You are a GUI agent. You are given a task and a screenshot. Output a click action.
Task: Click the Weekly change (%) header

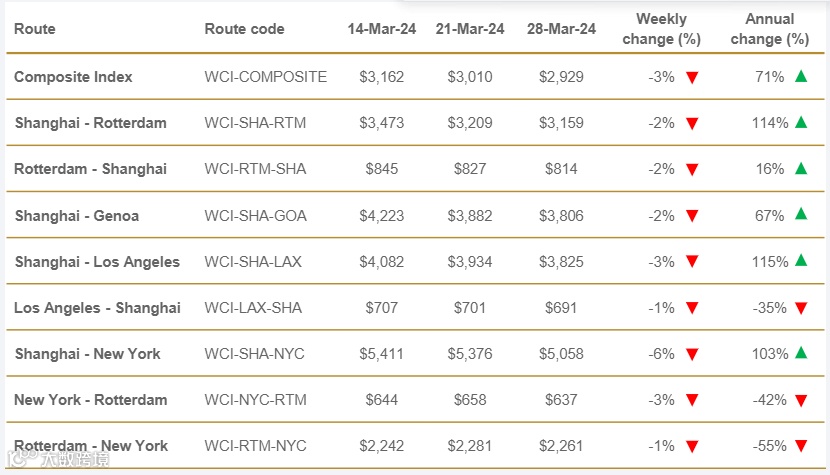click(x=661, y=29)
